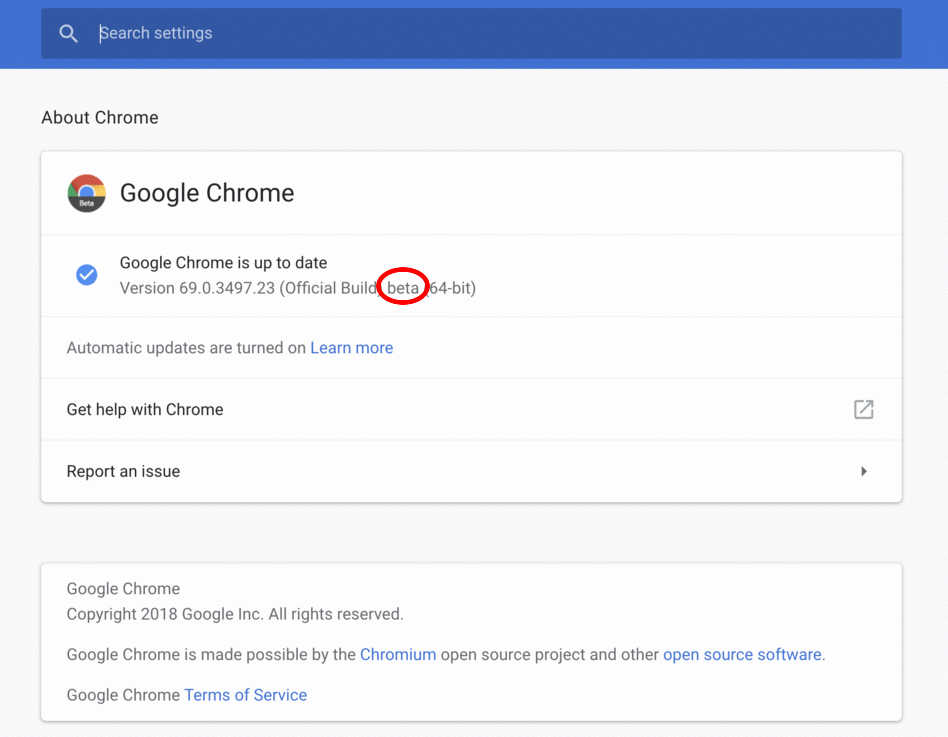The height and width of the screenshot is (737, 948).
Task: Click the Google Chrome Beta logo
Action: pyautogui.click(x=86, y=193)
